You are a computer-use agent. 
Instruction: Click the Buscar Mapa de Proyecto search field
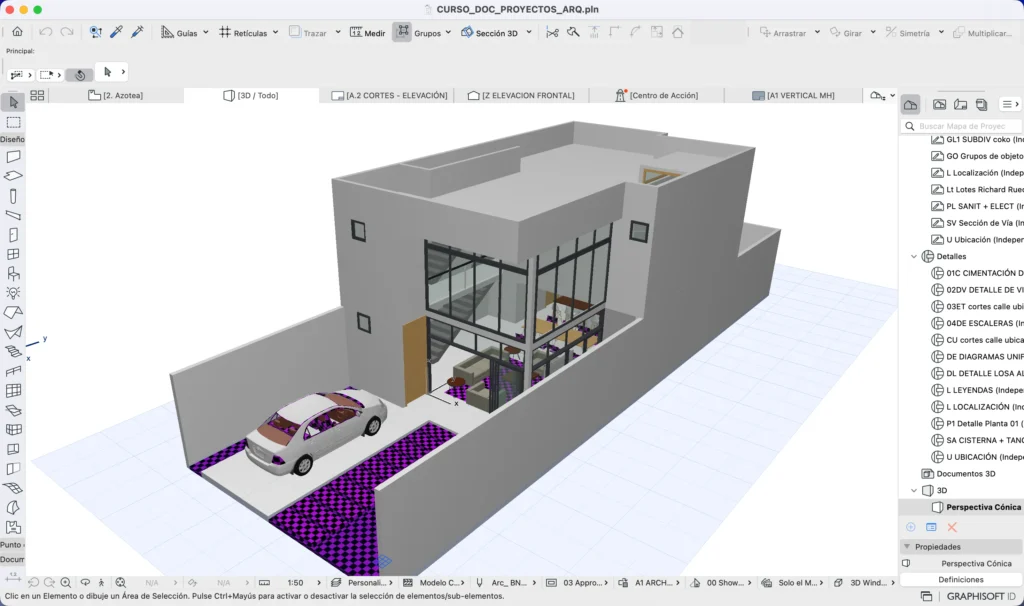(x=961, y=126)
